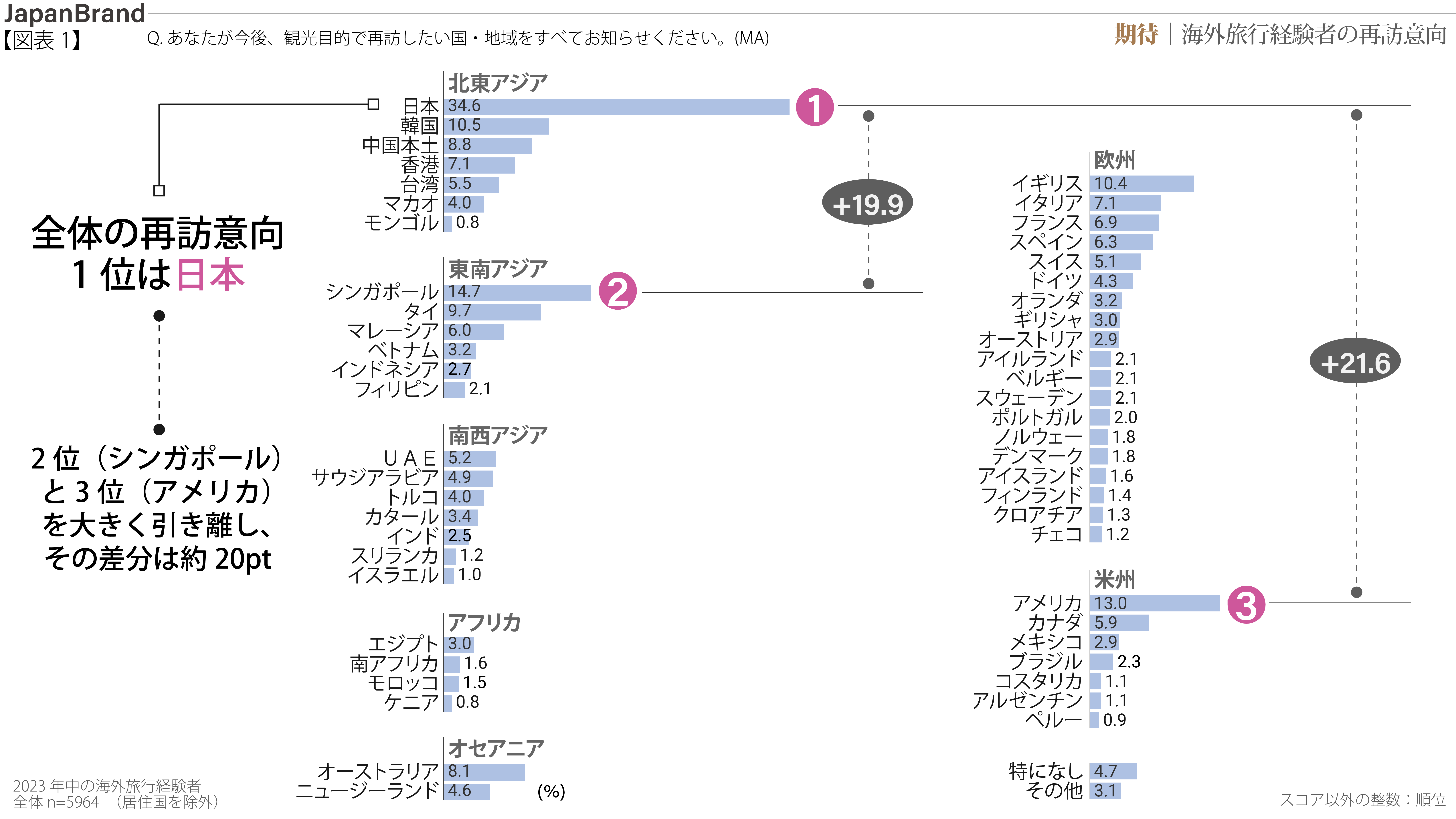
Task: Select the シンガポール 14.7 bar
Action: [517, 292]
